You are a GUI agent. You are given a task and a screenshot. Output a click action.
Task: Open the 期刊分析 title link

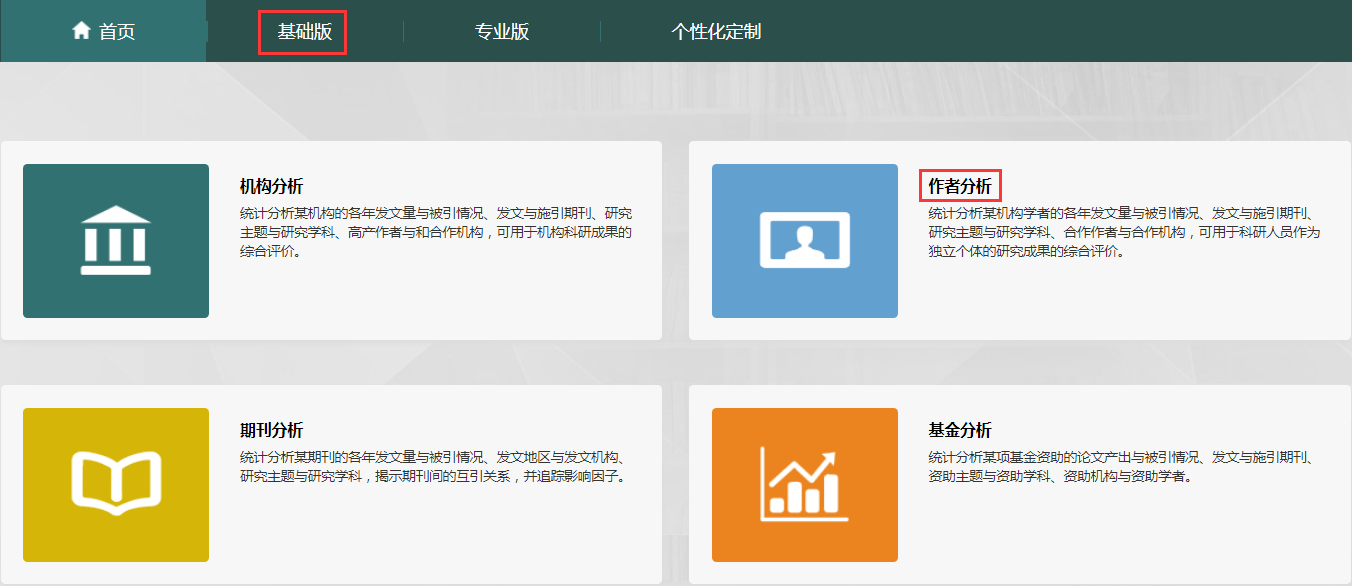pos(271,431)
